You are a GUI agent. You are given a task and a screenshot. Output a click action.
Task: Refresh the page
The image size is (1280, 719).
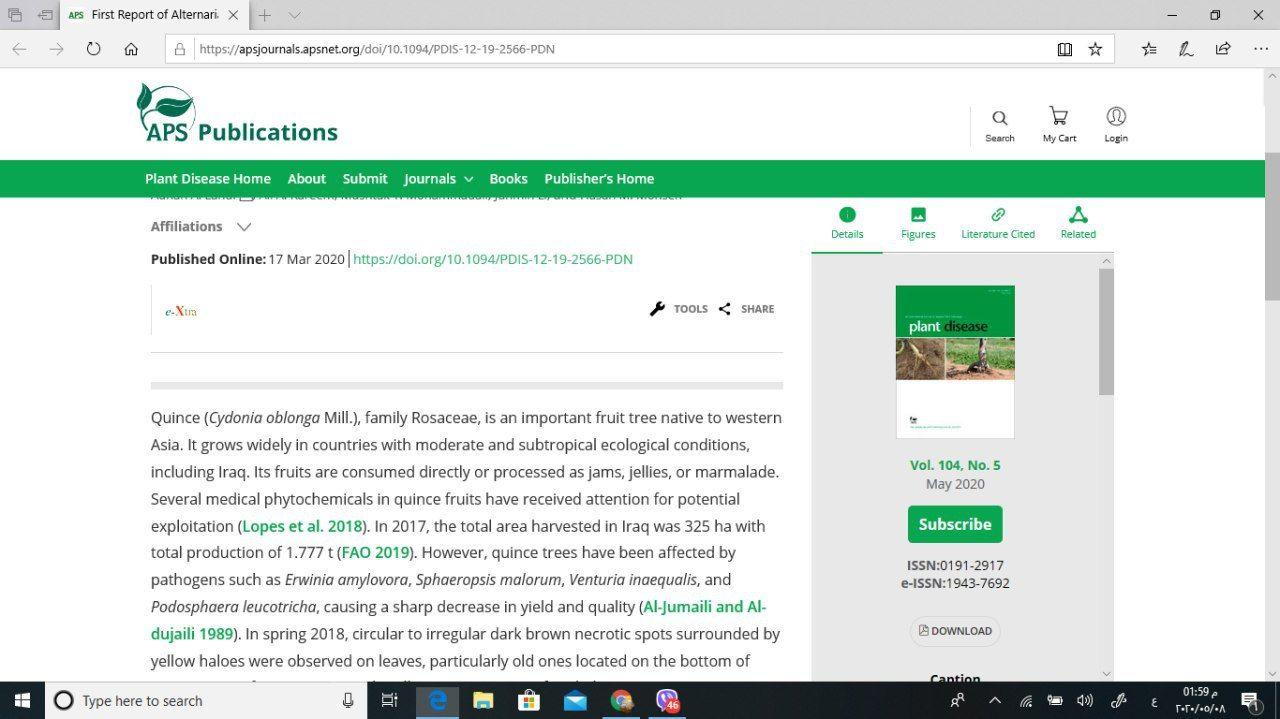pyautogui.click(x=93, y=49)
